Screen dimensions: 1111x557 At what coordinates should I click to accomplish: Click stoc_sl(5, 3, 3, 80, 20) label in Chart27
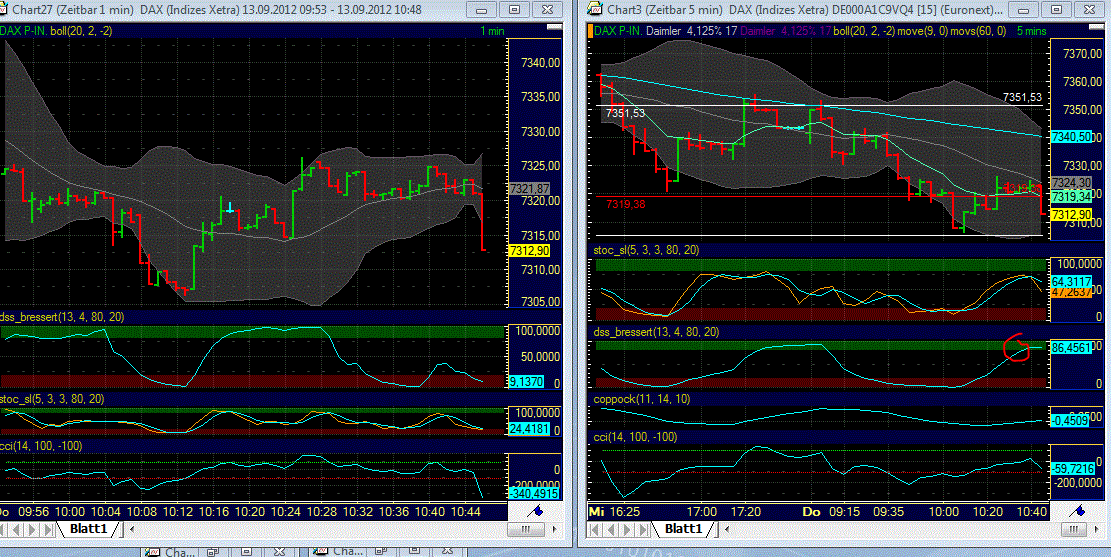pos(52,399)
